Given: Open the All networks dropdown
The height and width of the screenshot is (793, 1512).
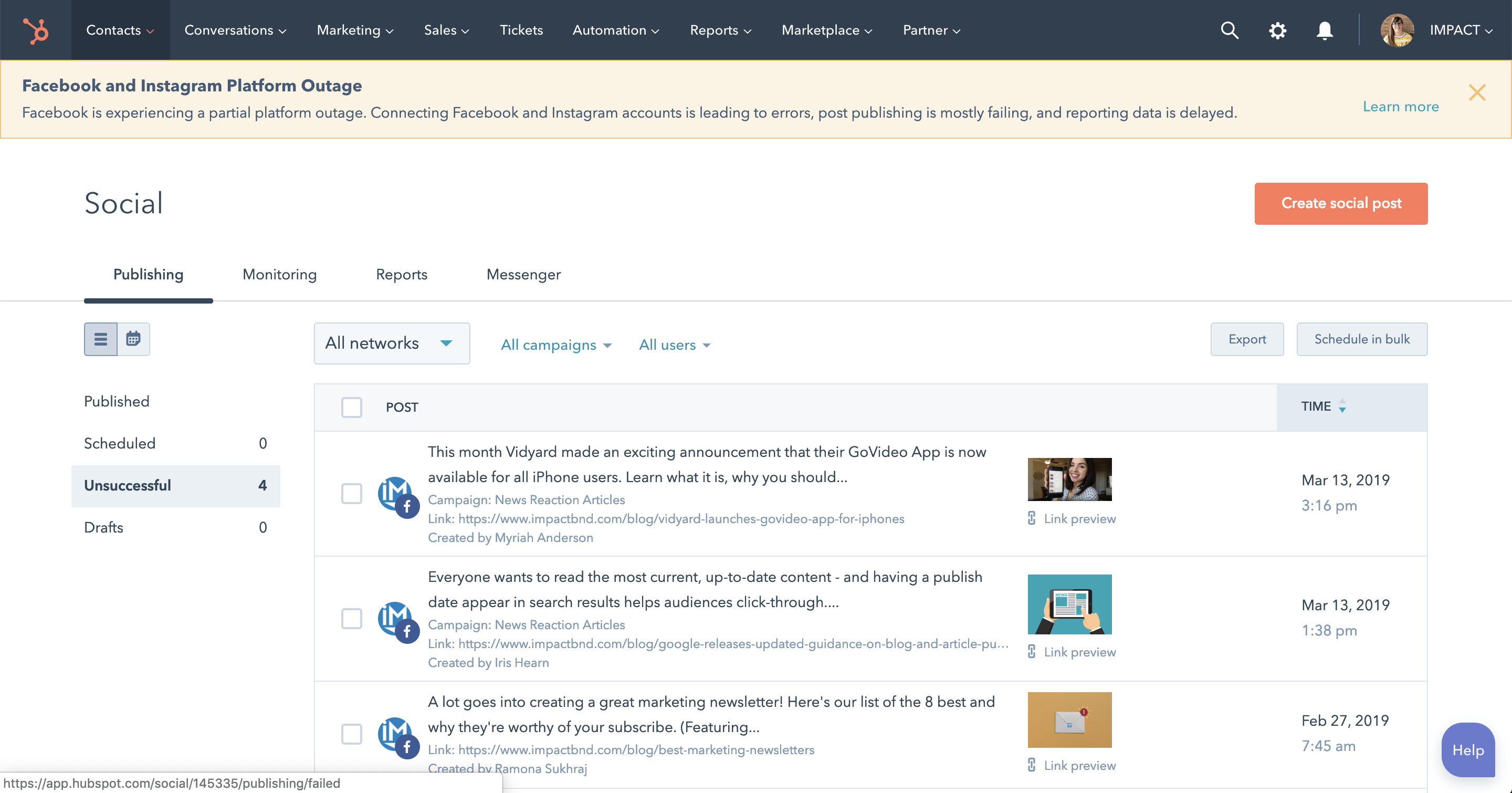Looking at the screenshot, I should click(x=392, y=343).
